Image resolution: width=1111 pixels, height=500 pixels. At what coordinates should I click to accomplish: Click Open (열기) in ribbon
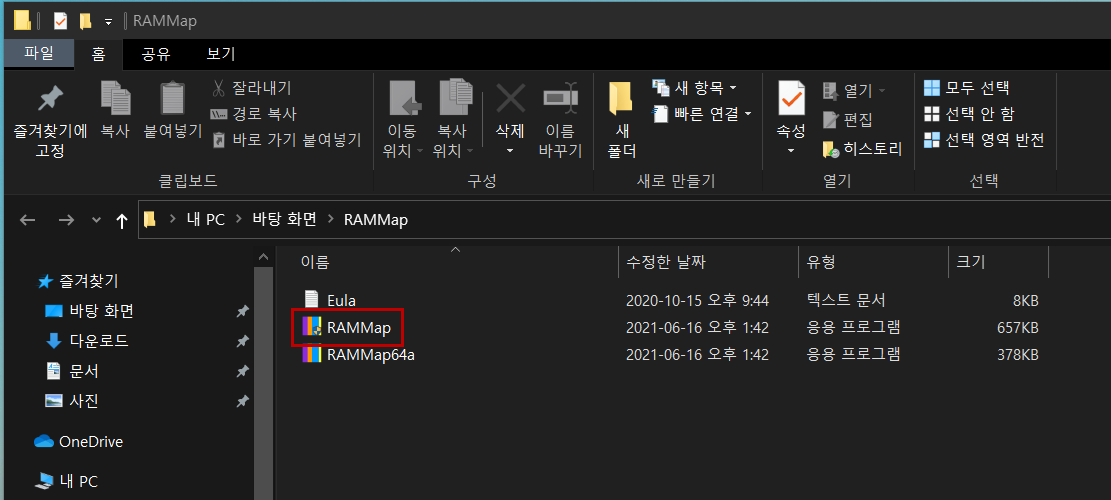tap(854, 90)
